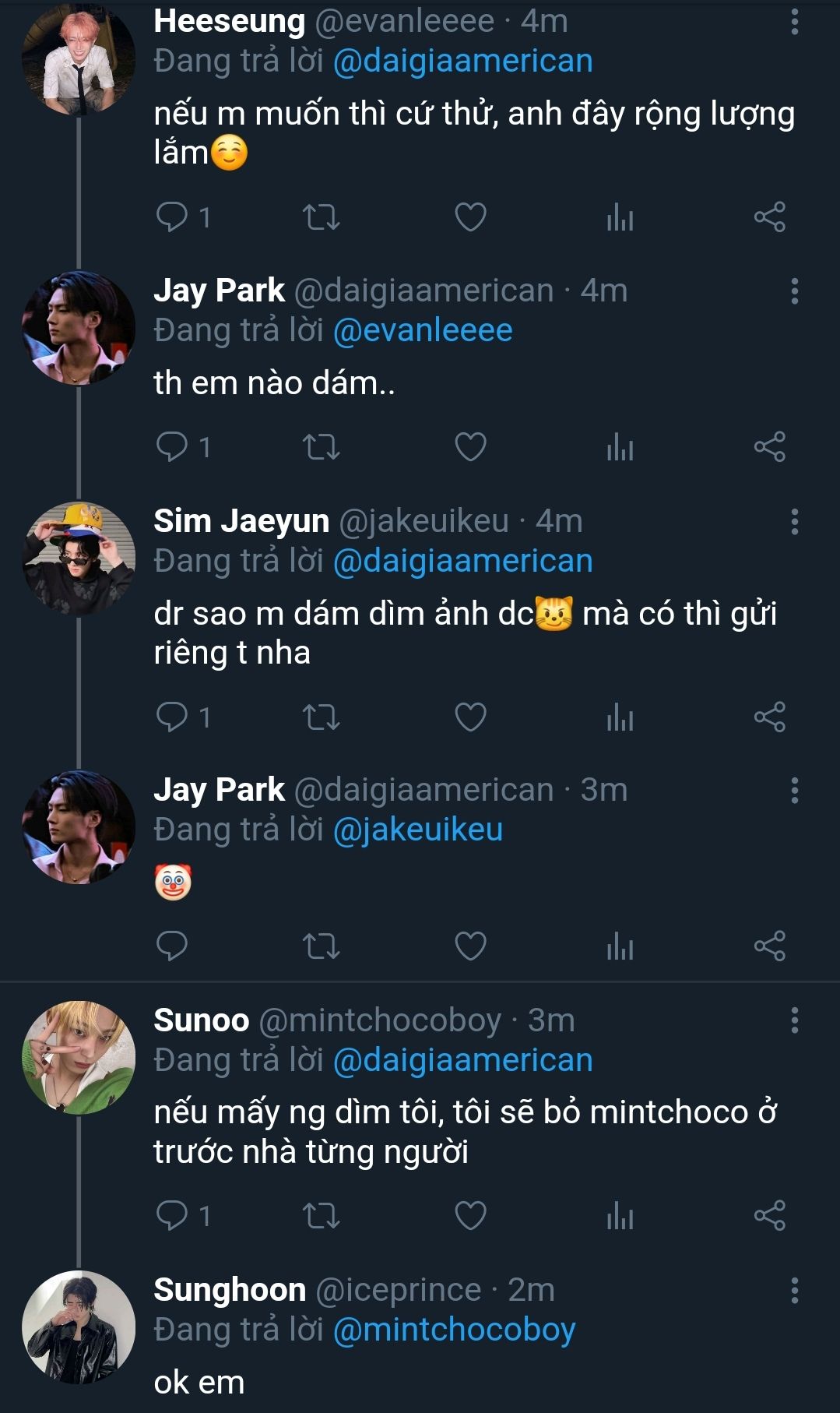The height and width of the screenshot is (1413, 840).
Task: View Sunghoon's profile avatar
Action: click(78, 1327)
